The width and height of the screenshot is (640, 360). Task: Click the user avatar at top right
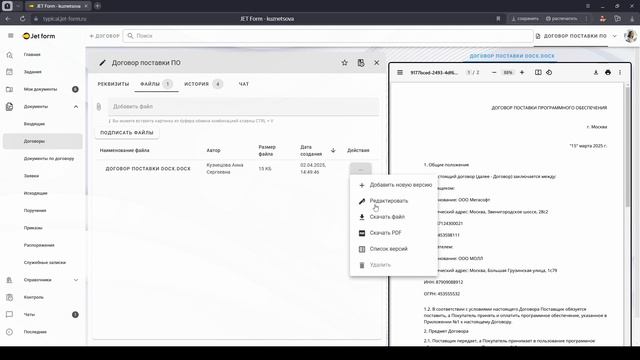pos(631,36)
